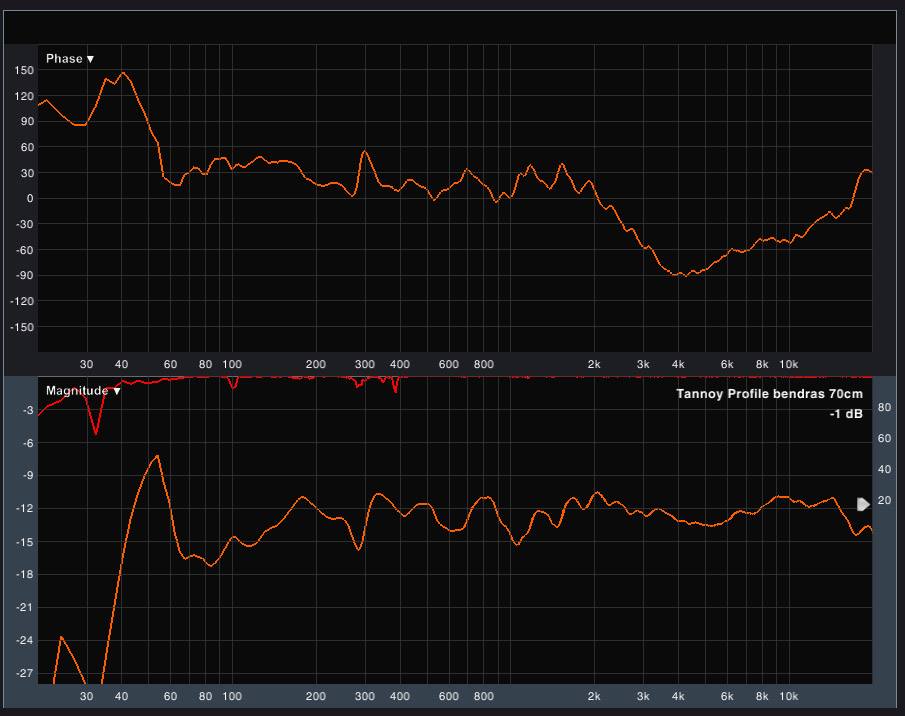Screen dimensions: 905x716
Task: Click 100 on the phase plot frequency axis
Action: pyautogui.click(x=232, y=364)
